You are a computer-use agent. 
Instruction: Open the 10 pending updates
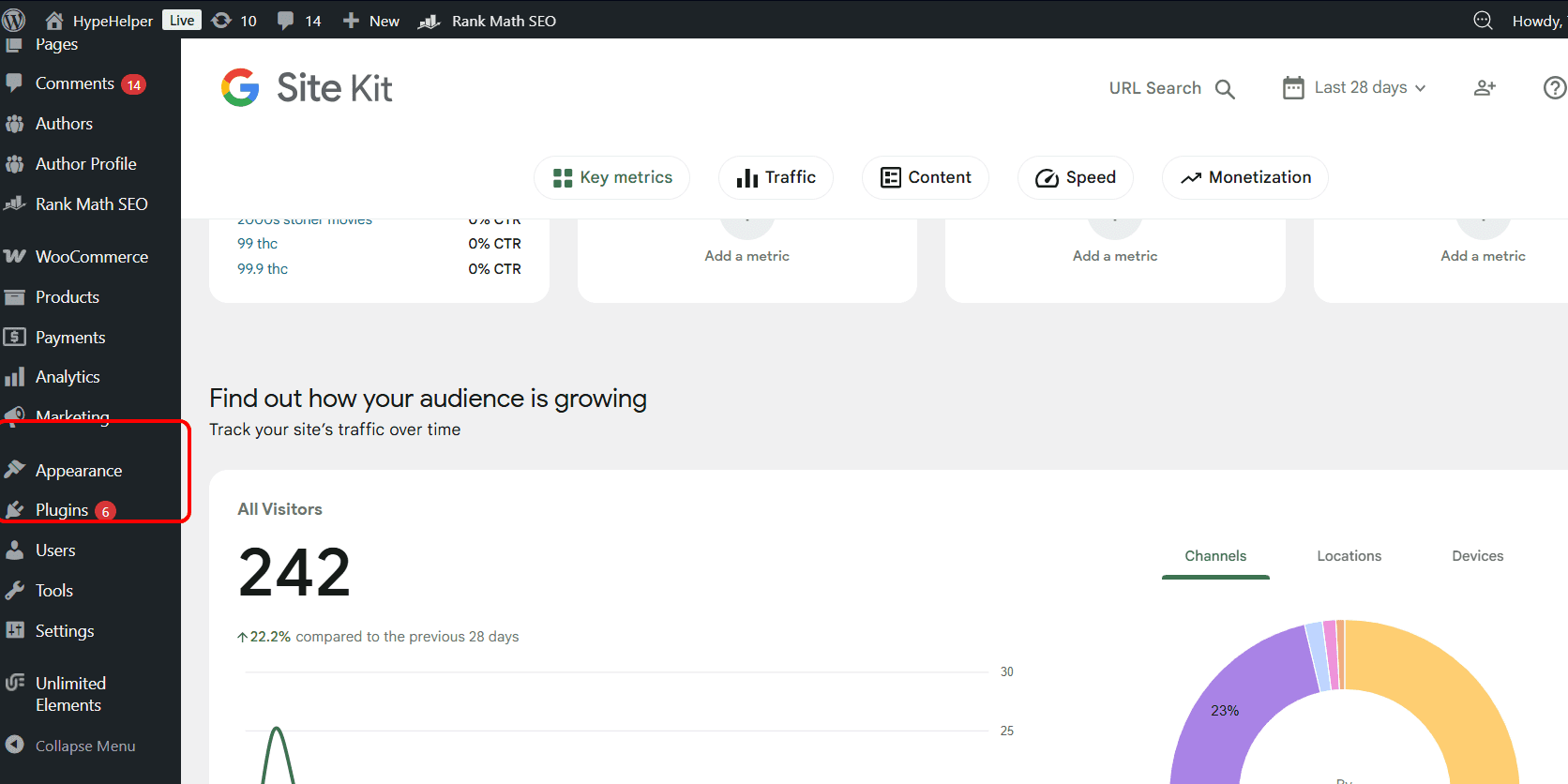(234, 21)
